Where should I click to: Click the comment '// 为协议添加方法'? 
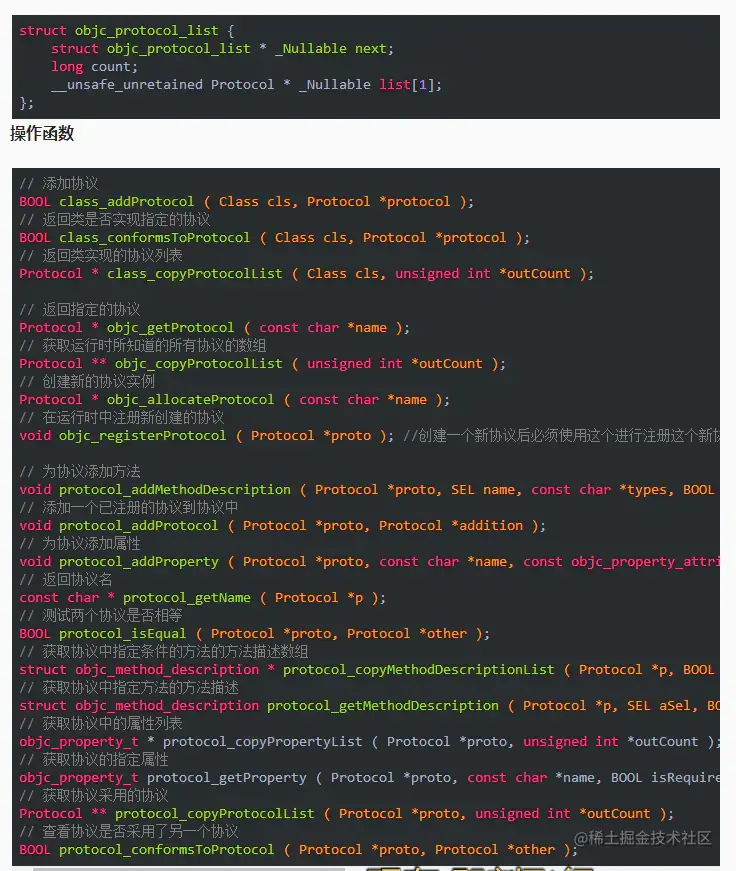click(x=79, y=472)
